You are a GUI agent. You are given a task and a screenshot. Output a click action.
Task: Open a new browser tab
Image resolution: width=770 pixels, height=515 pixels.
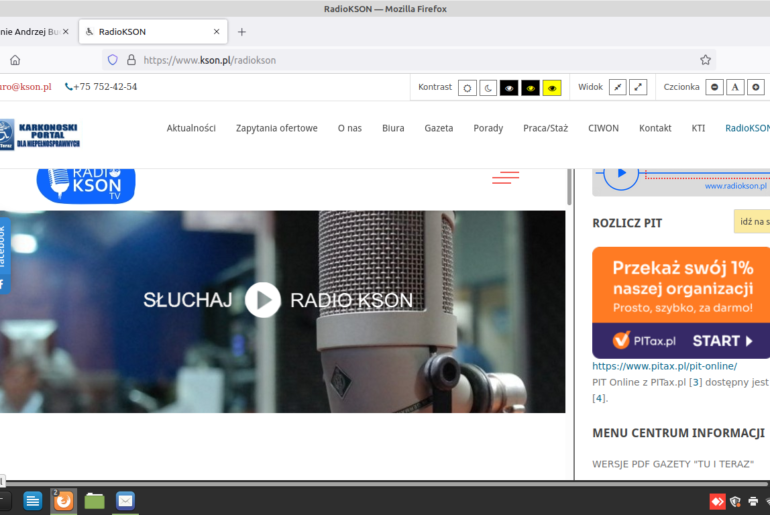pyautogui.click(x=242, y=32)
